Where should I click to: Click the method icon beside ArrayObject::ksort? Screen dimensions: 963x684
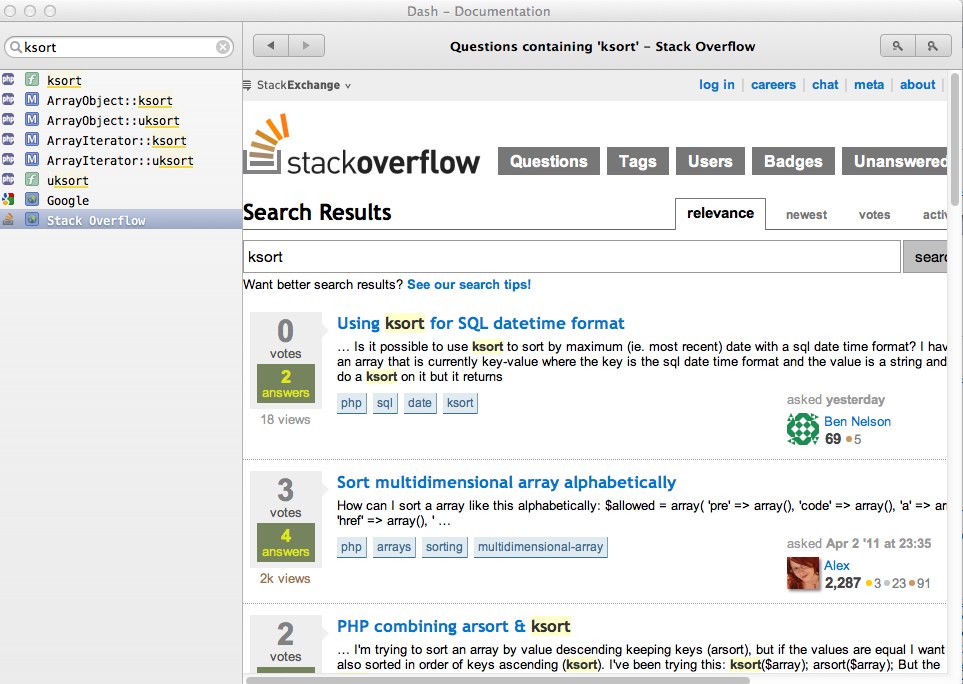[32, 99]
